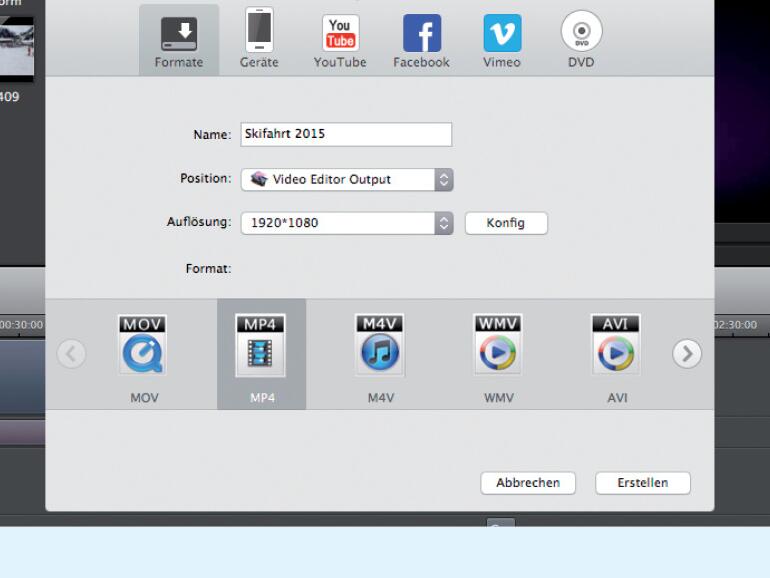This screenshot has width=770, height=578.
Task: Open the YouTube upload tab
Action: click(340, 40)
